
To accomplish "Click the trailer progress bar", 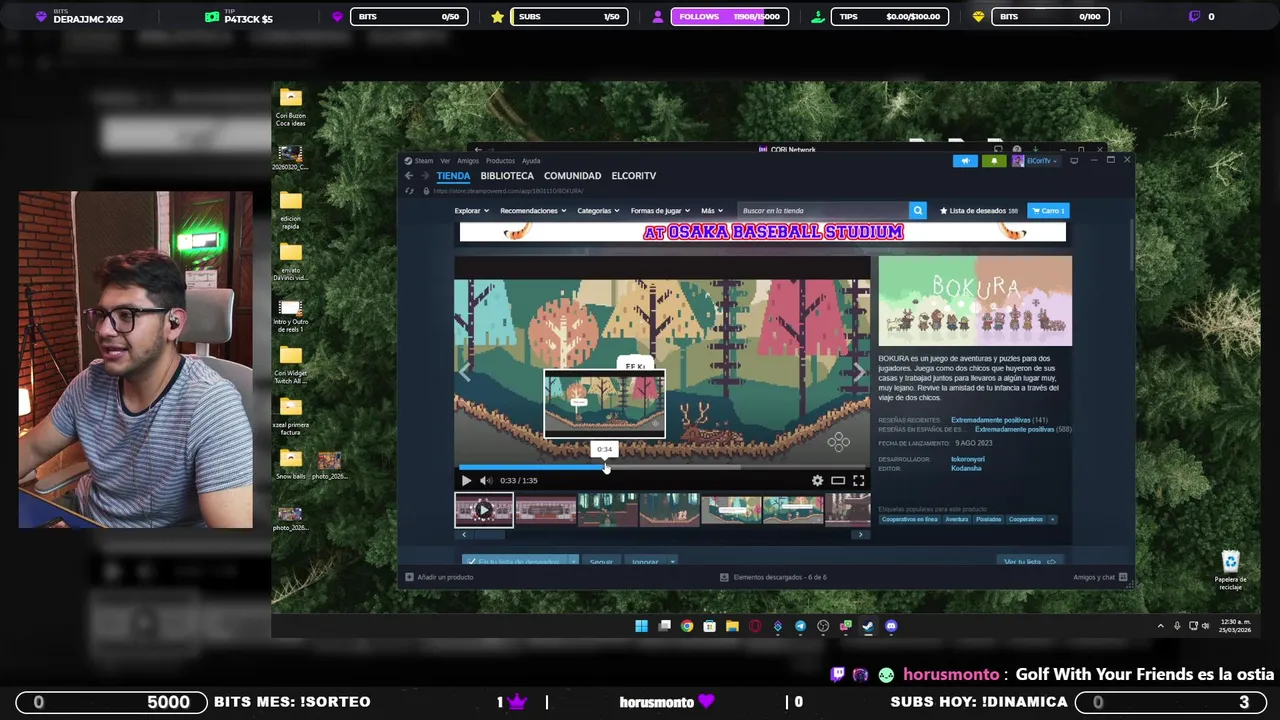I will click(662, 466).
